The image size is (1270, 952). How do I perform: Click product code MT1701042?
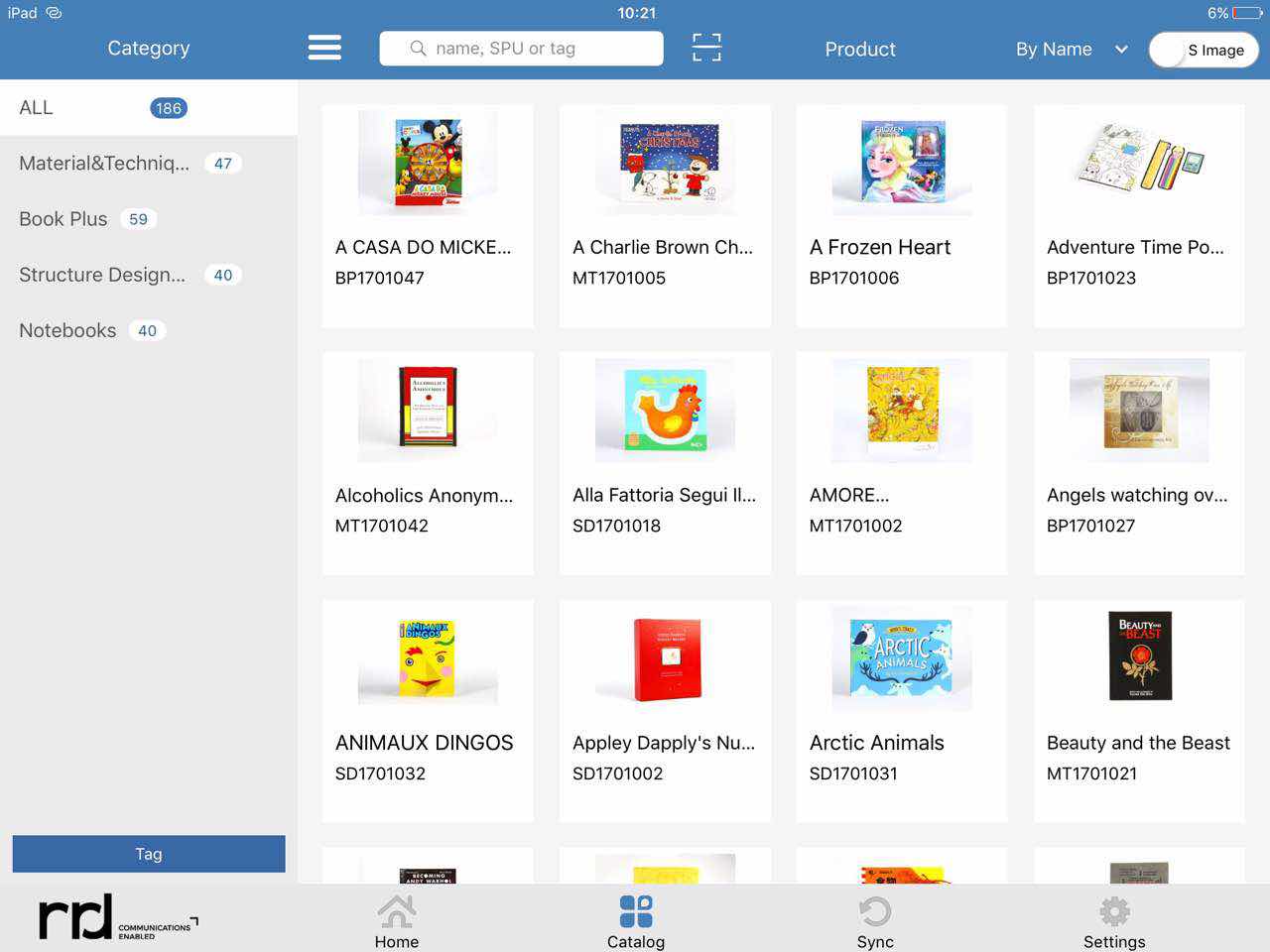pos(382,526)
